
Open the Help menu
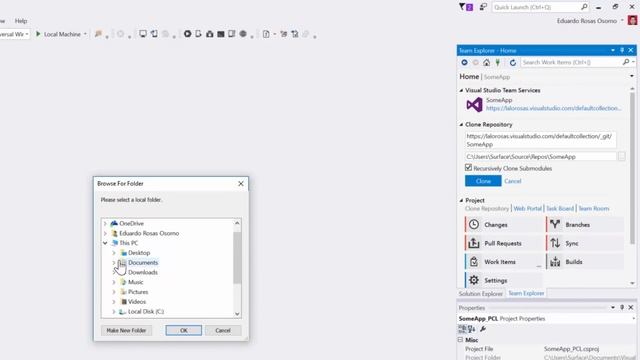tap(21, 21)
